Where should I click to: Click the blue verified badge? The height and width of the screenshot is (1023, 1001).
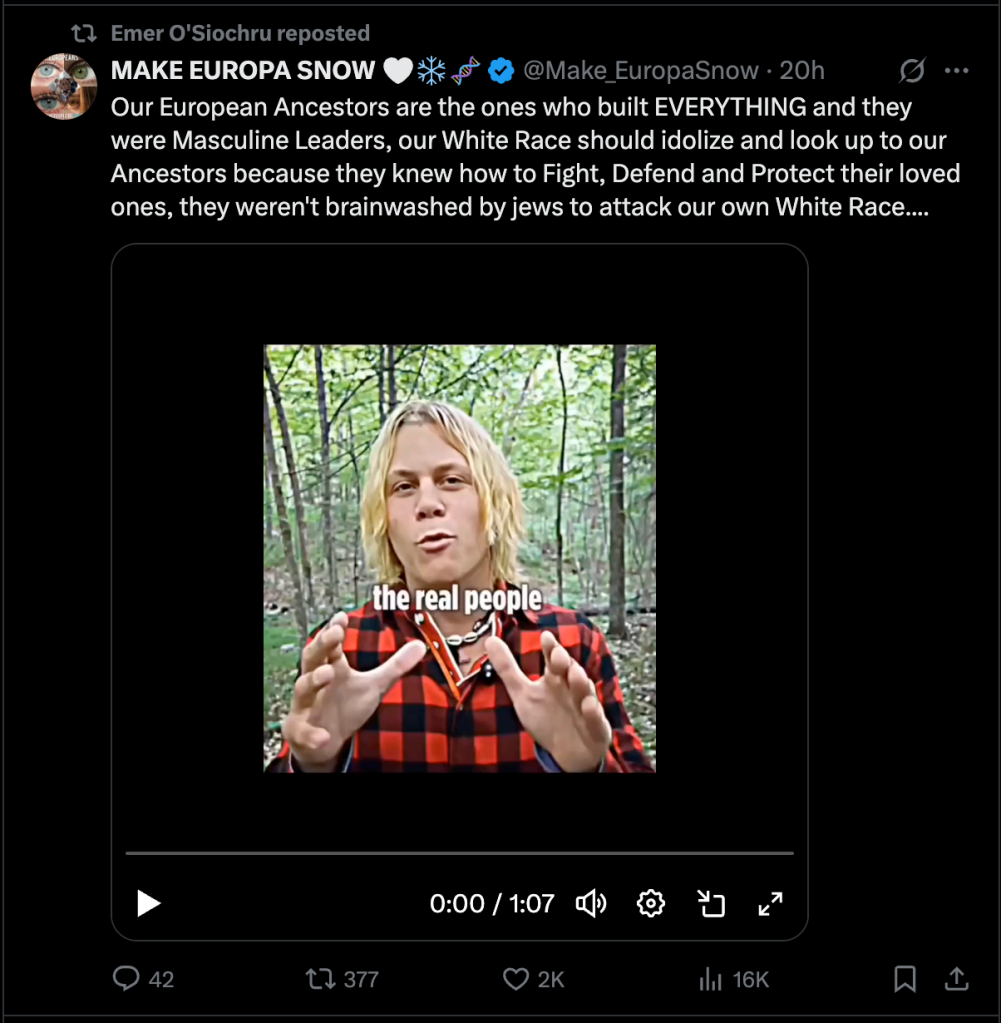tap(502, 70)
